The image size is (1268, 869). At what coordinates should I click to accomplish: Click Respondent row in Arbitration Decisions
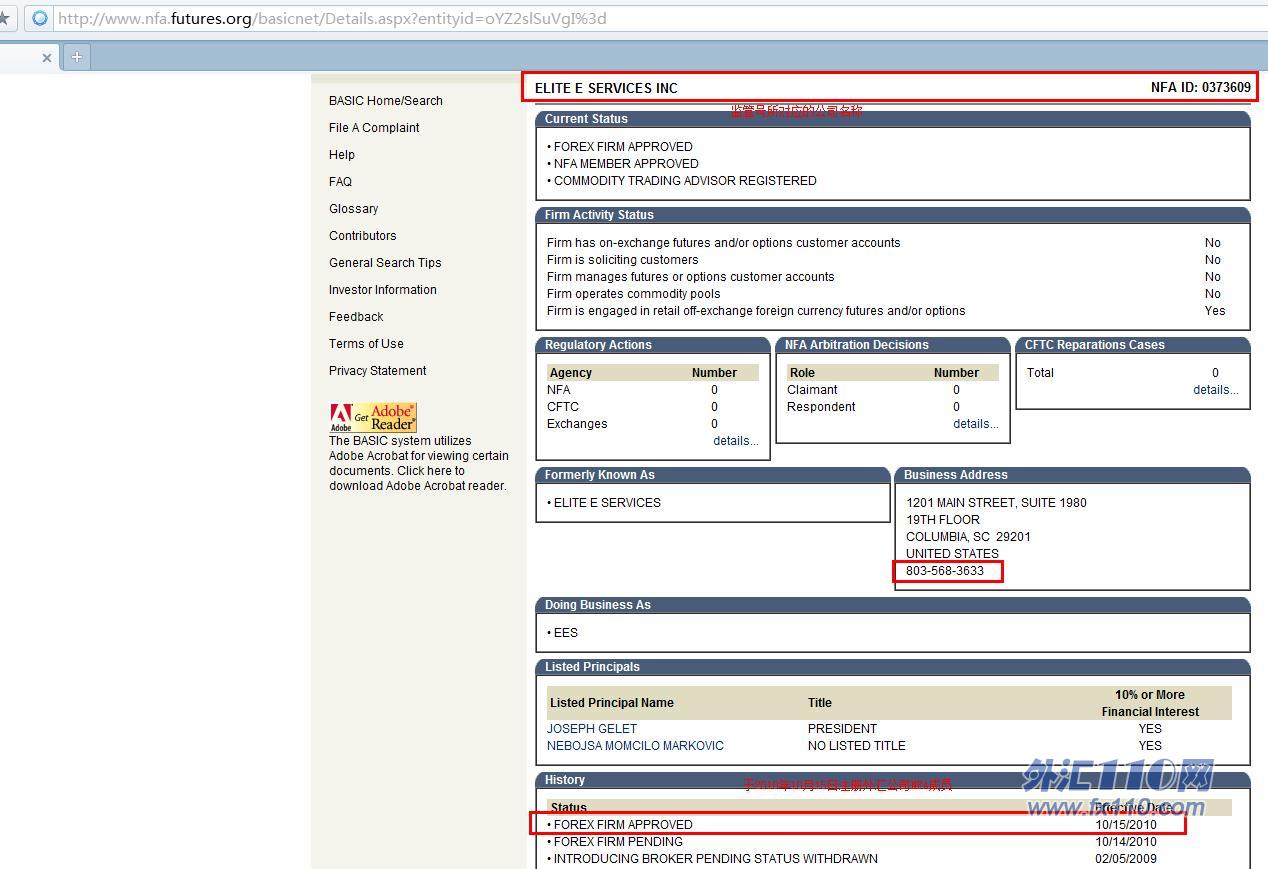coord(893,407)
